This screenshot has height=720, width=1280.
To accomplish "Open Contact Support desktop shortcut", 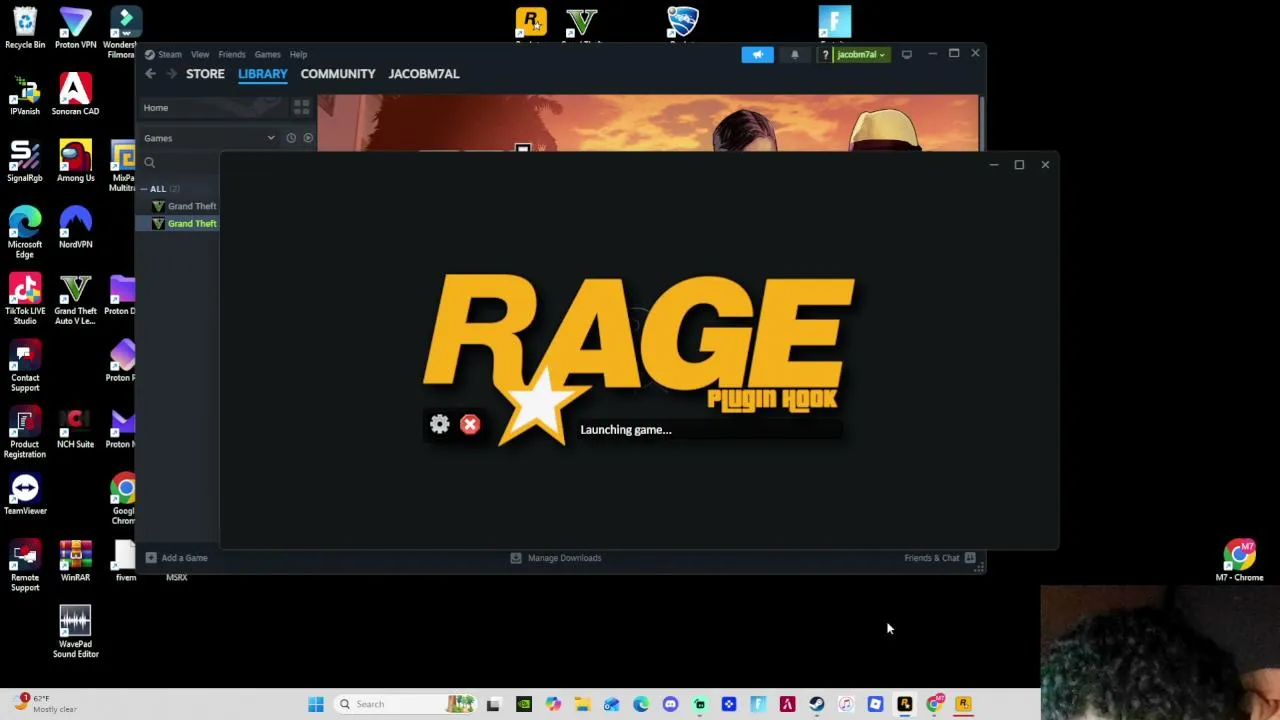I will 25,367.
